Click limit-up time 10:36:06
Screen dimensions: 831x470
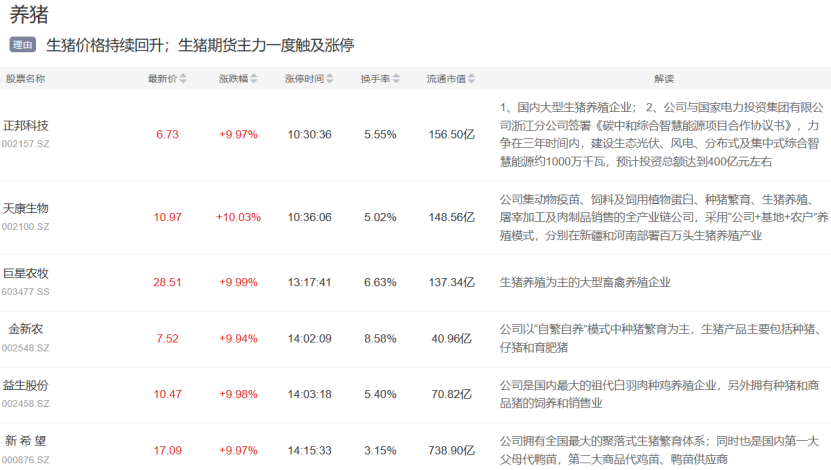pos(310,217)
